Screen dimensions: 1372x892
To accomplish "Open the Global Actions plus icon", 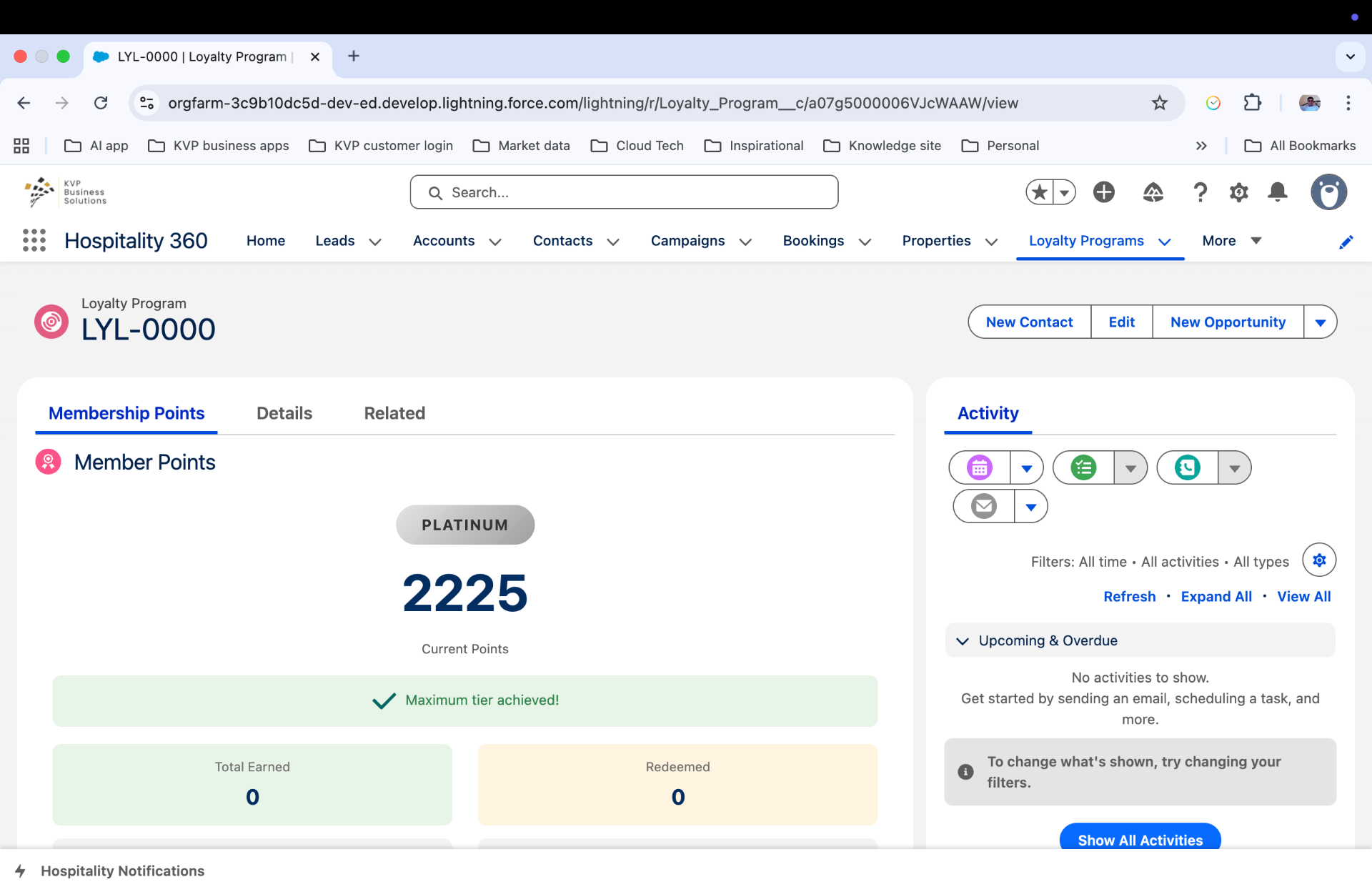I will [1103, 192].
